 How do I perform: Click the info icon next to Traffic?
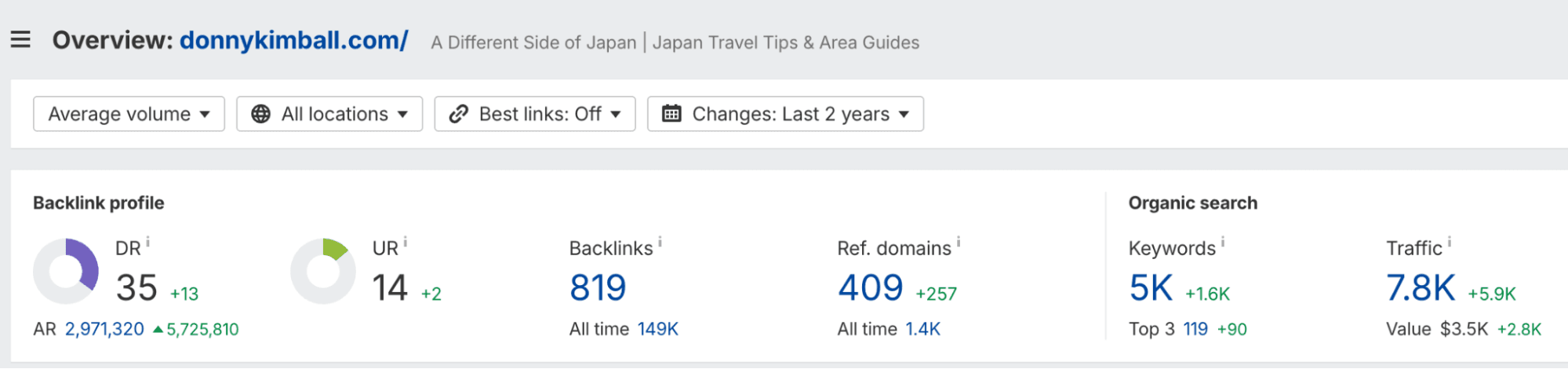tap(1450, 243)
